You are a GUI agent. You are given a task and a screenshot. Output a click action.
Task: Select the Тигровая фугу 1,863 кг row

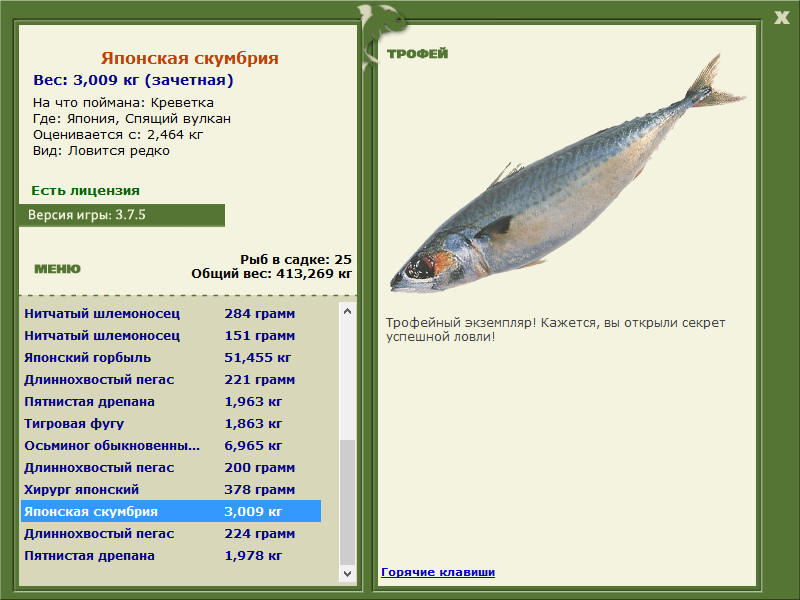pos(171,423)
